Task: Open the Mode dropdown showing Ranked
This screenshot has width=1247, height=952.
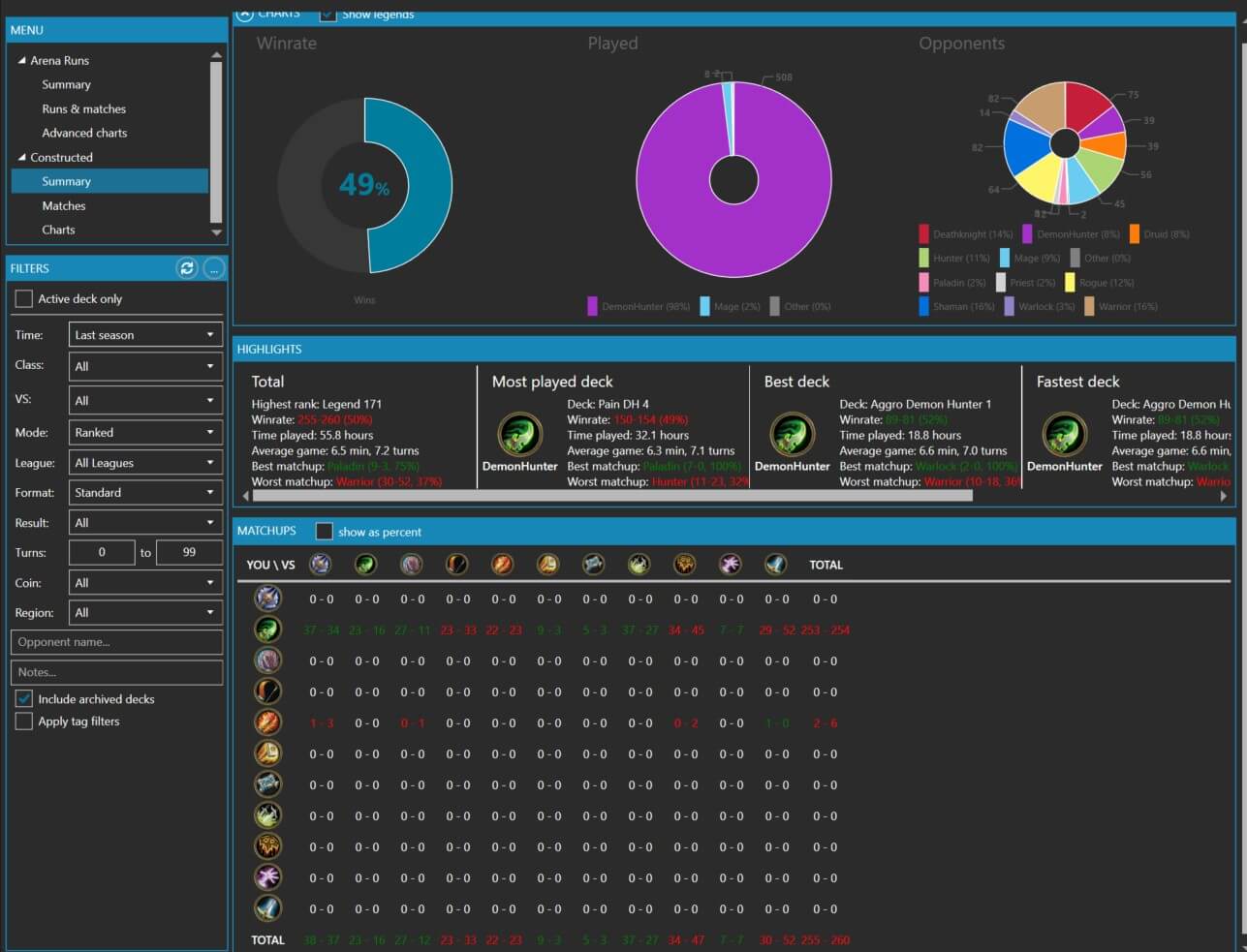Action: pos(145,432)
